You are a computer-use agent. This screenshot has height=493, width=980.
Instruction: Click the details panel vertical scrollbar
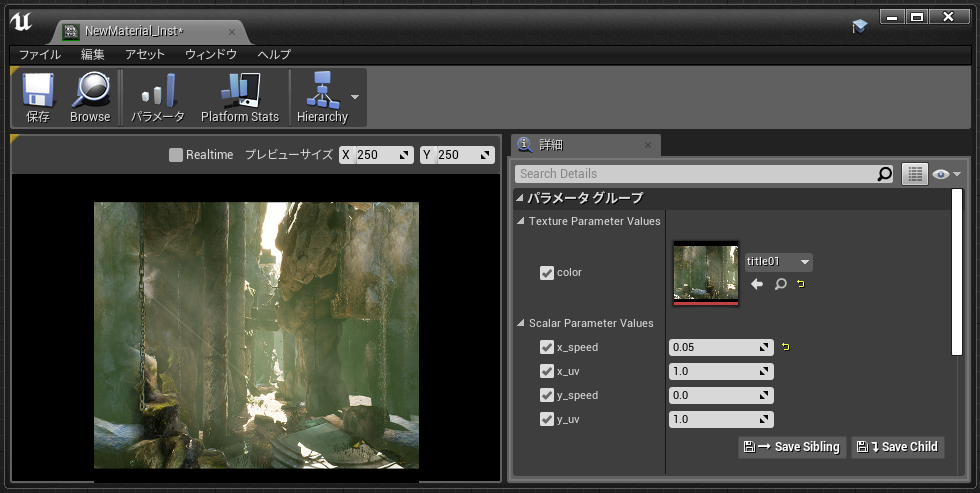click(x=957, y=272)
